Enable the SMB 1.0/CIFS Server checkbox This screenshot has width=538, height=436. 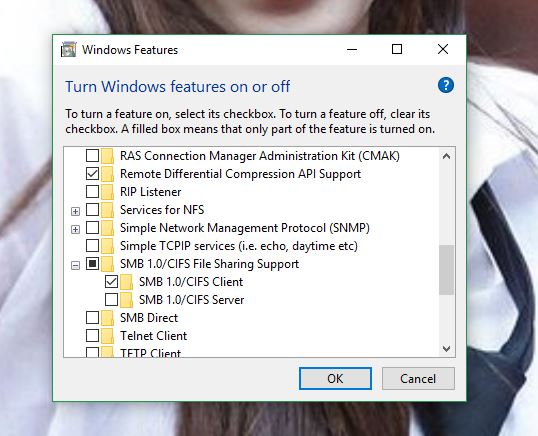[112, 300]
